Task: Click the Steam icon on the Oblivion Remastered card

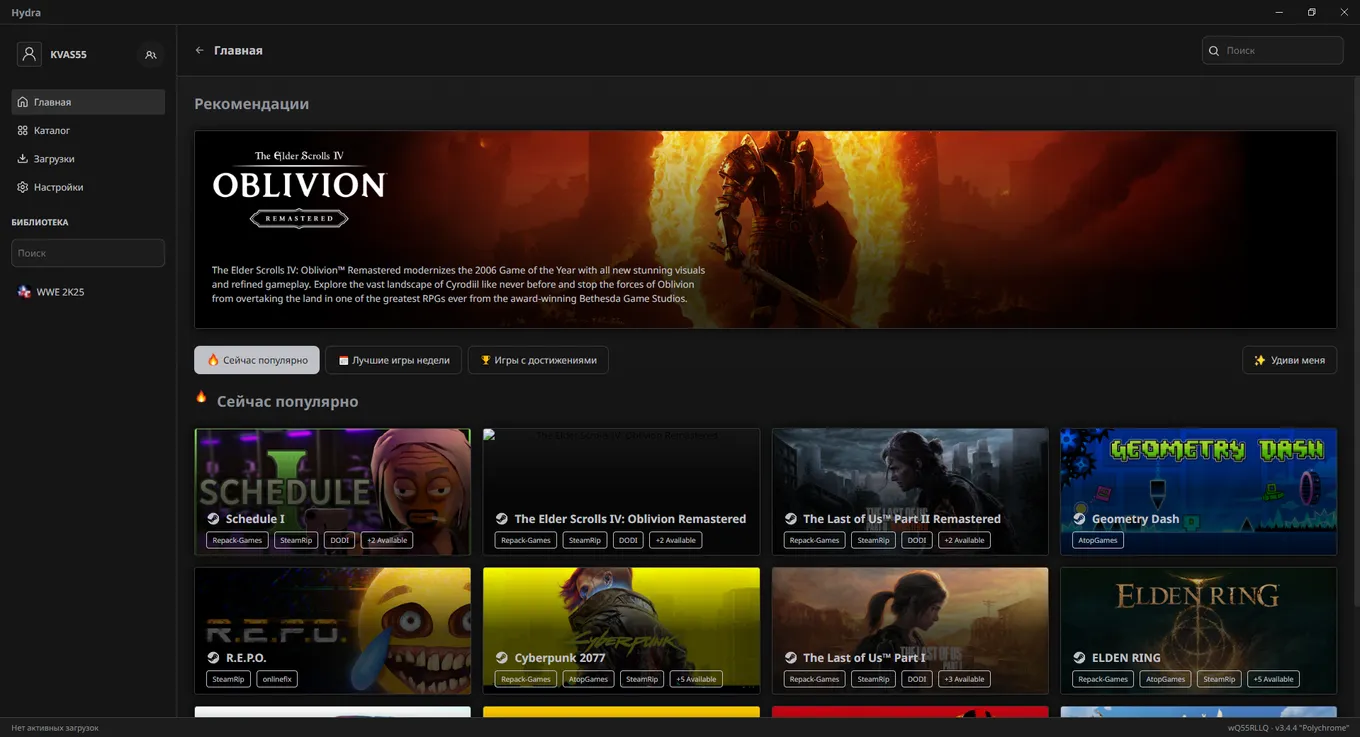Action: pos(502,519)
